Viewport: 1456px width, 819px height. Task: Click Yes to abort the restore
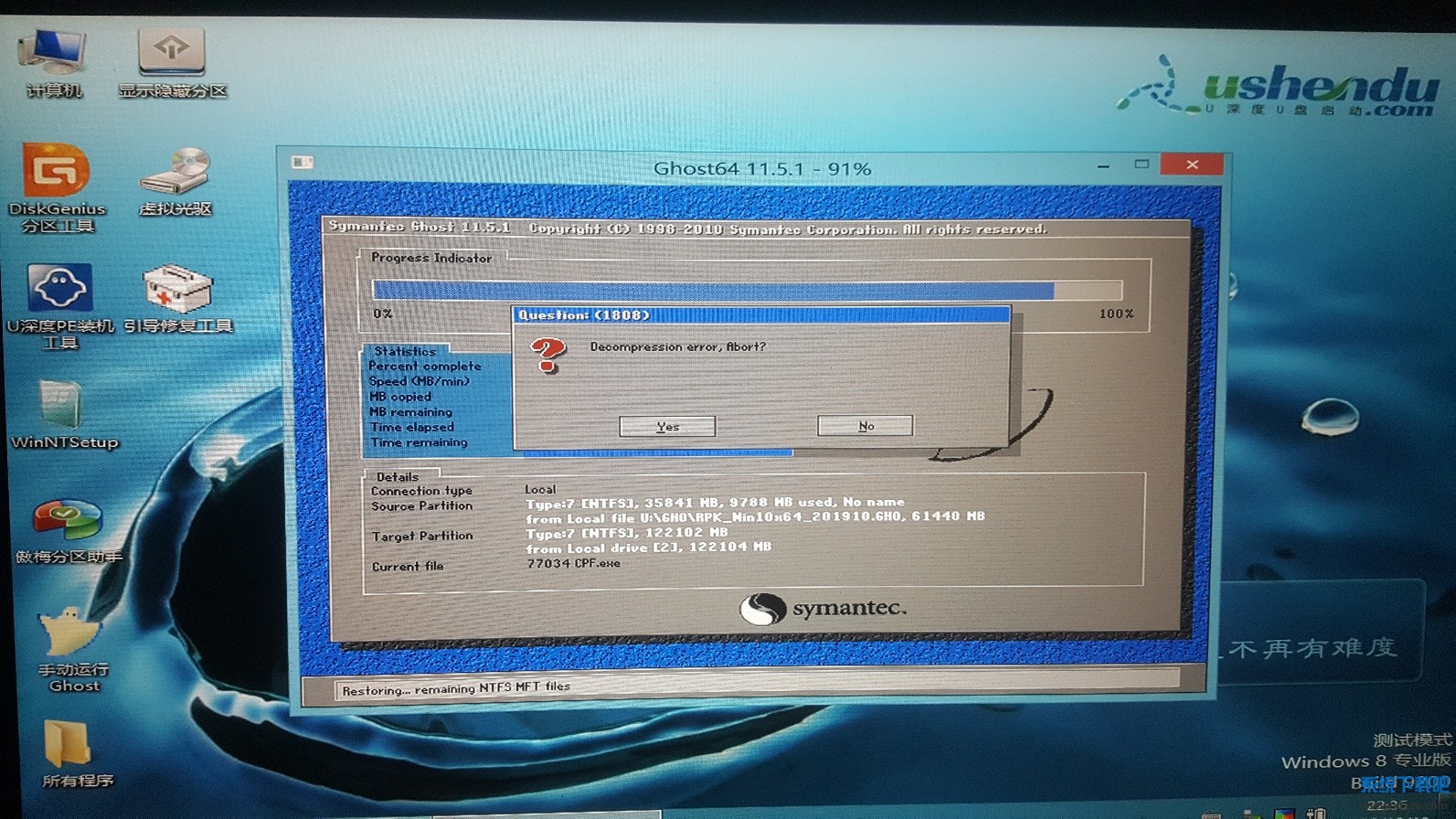[667, 427]
